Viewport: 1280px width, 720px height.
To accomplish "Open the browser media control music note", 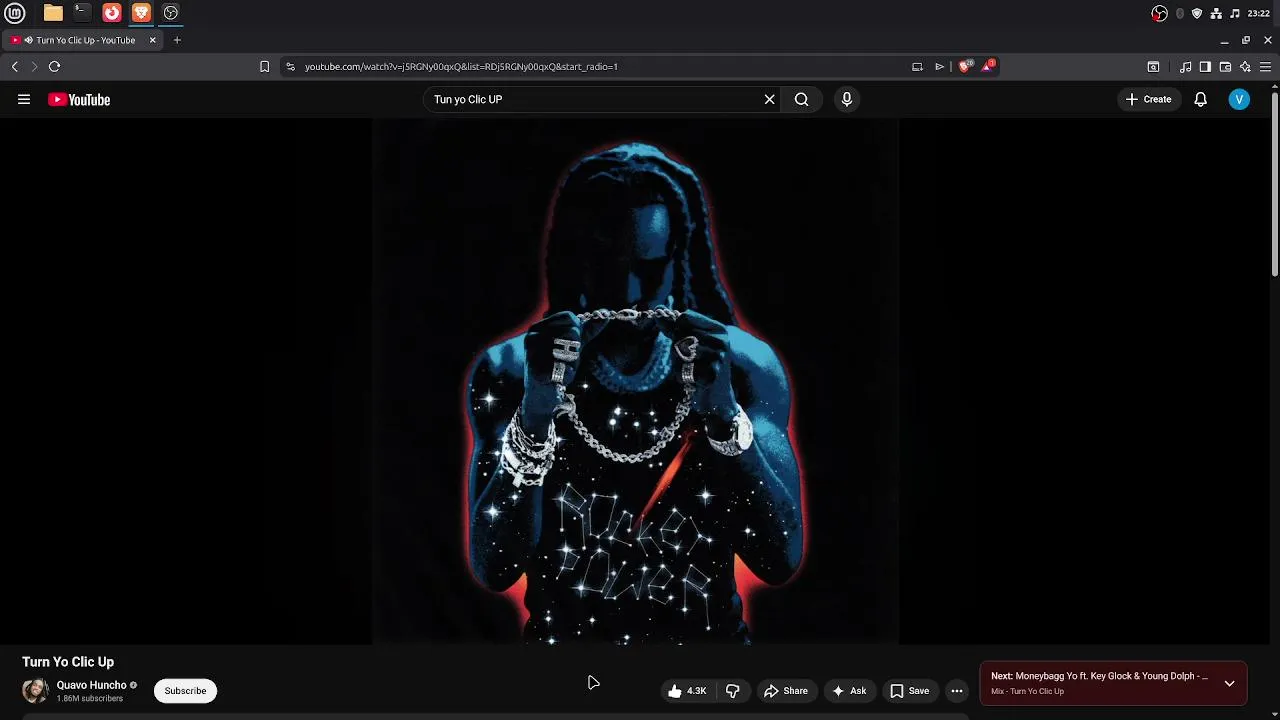I will (x=1185, y=67).
